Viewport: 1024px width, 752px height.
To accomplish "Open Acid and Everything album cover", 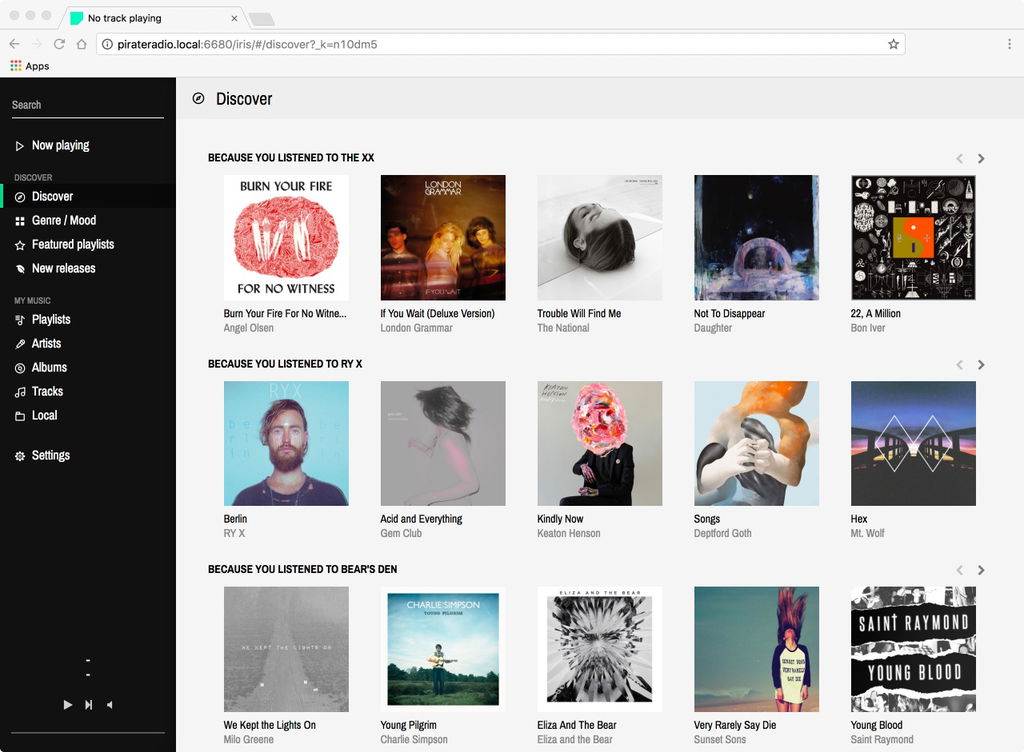I will coord(443,443).
